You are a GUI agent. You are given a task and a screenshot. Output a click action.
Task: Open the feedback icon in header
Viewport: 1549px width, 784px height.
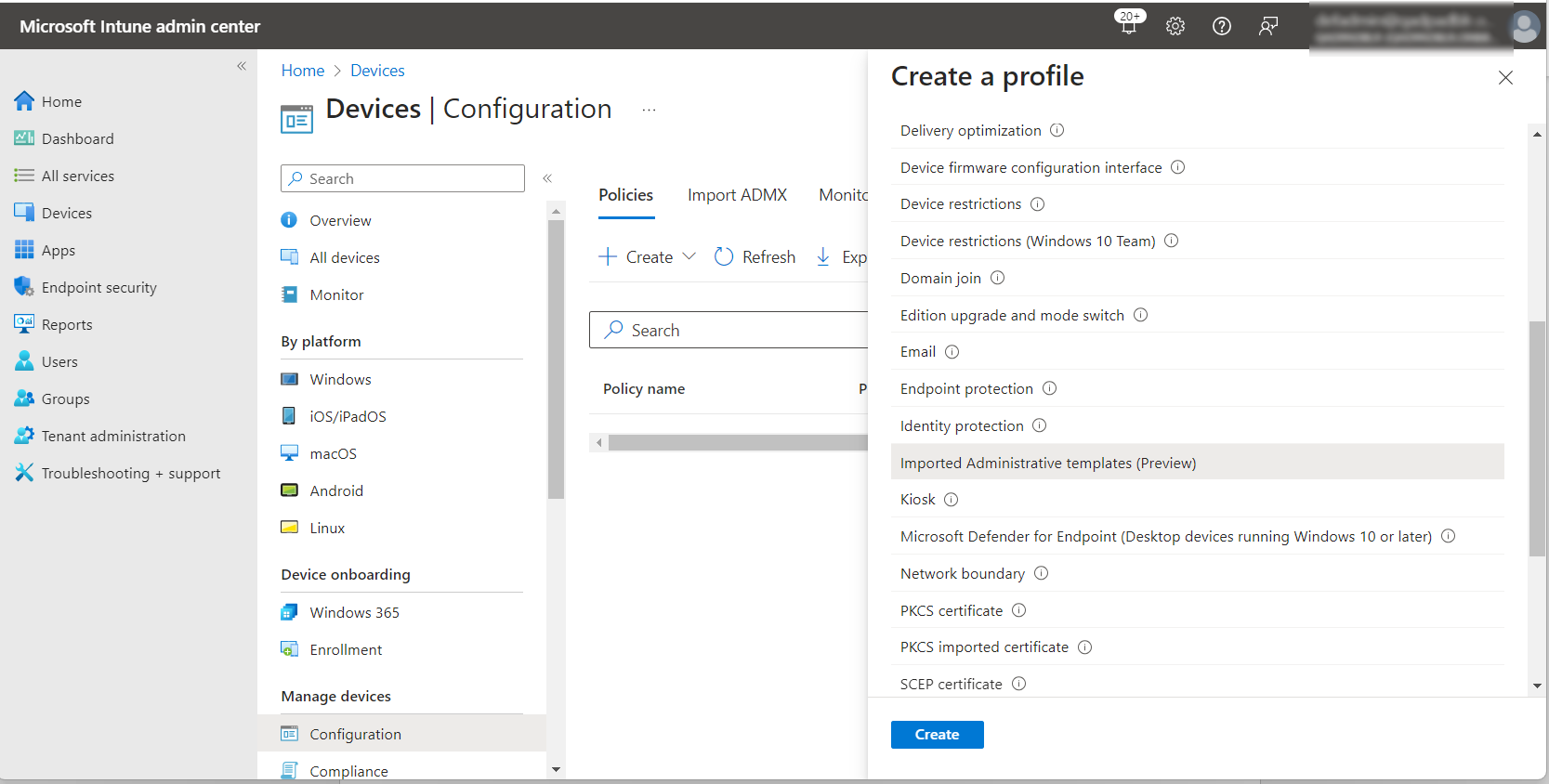click(1268, 26)
